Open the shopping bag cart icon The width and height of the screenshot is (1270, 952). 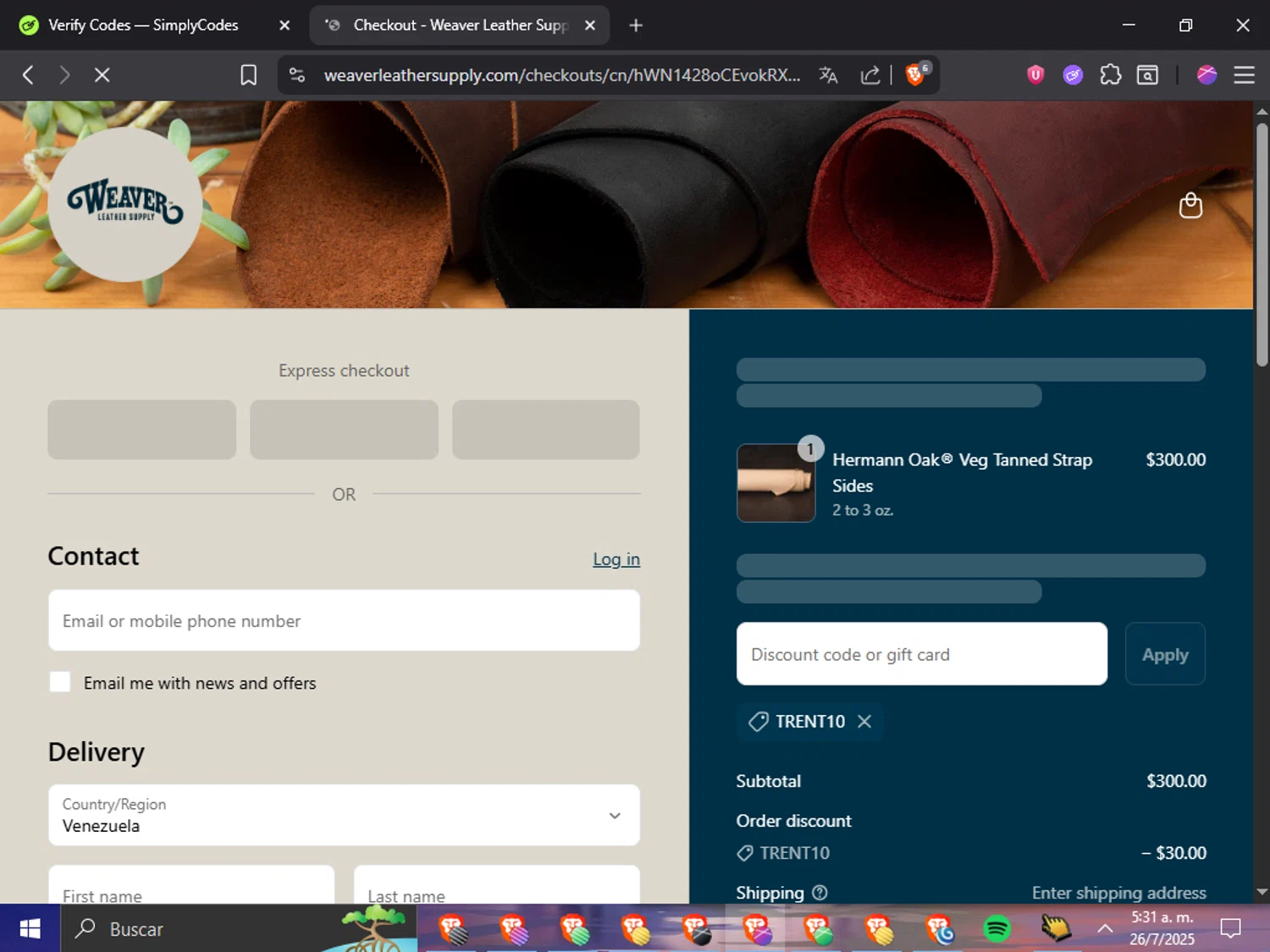click(1190, 206)
